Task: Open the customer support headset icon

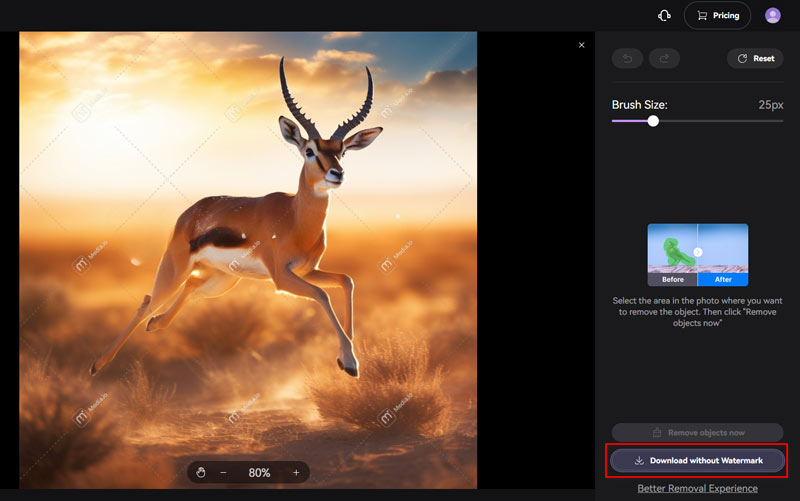Action: [664, 15]
